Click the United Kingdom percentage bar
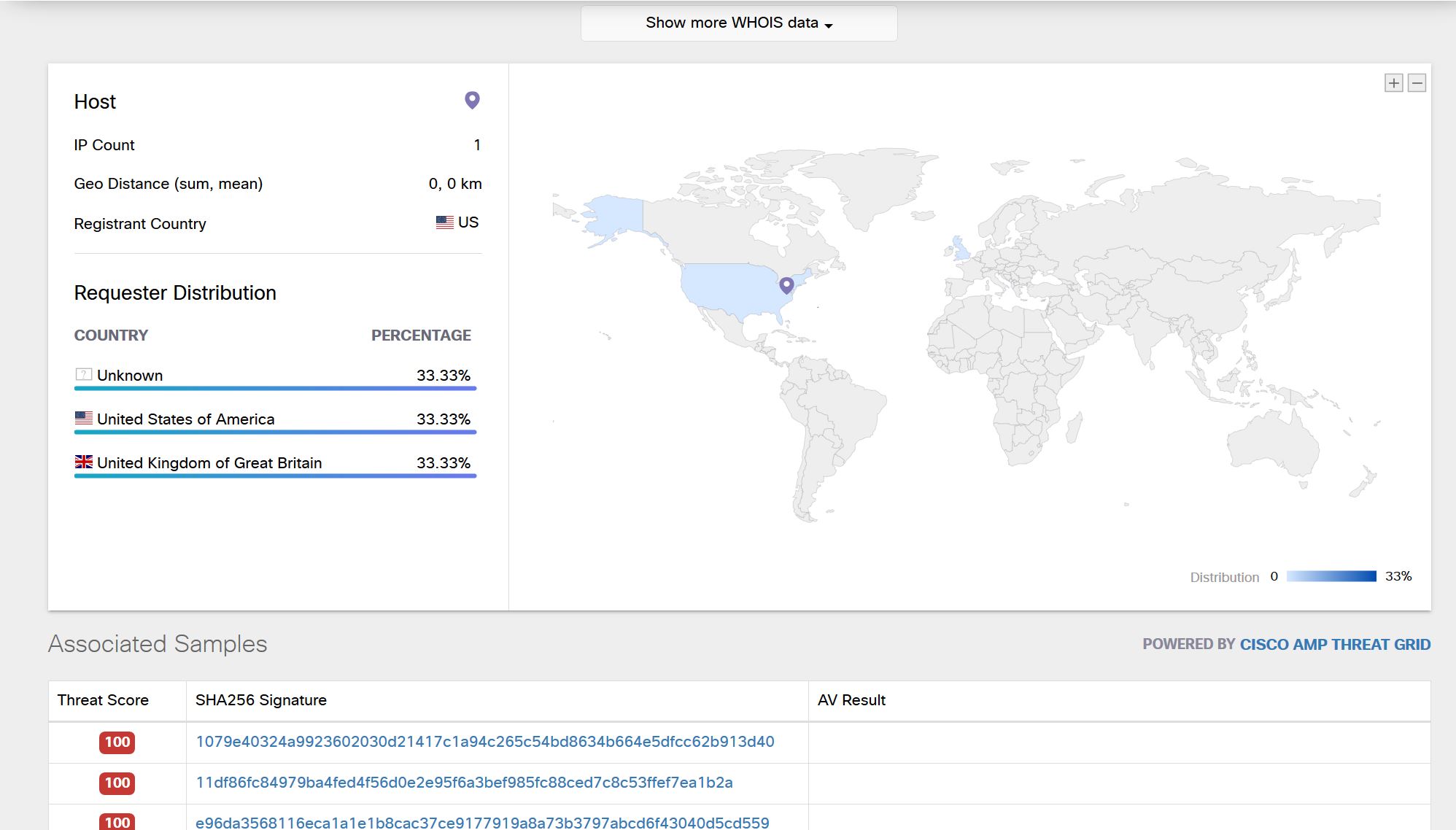 click(275, 476)
